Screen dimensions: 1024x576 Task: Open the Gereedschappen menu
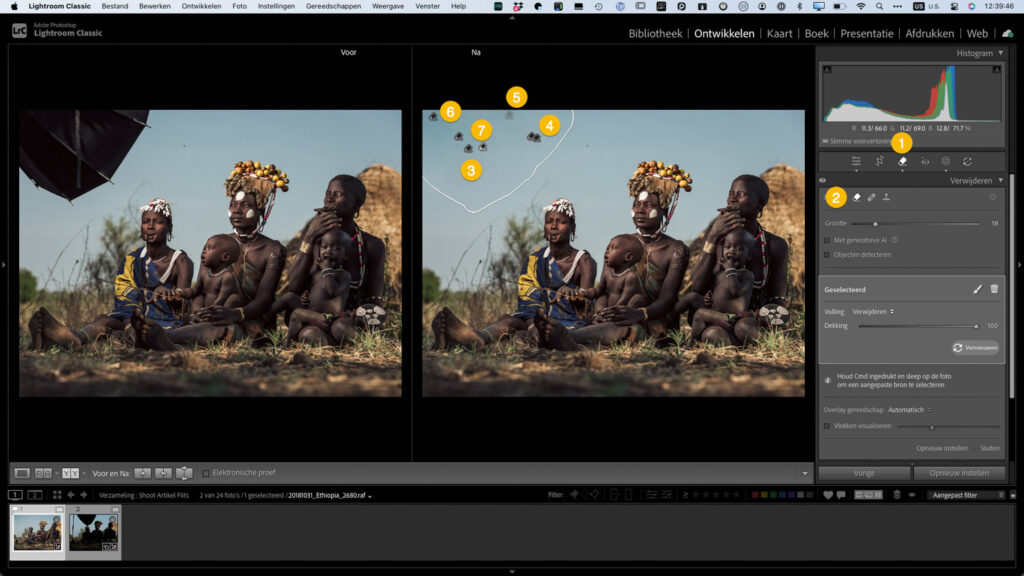(333, 6)
